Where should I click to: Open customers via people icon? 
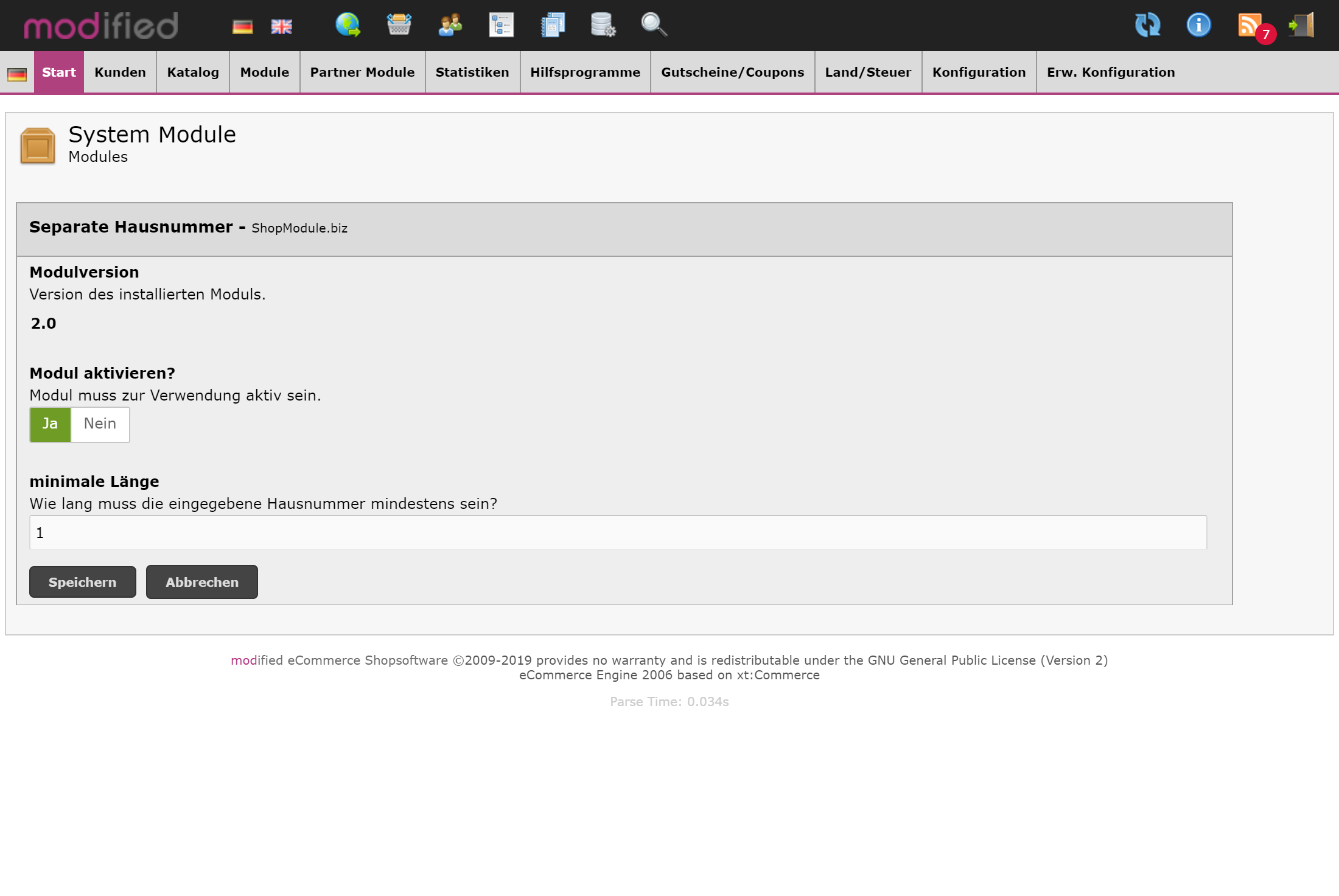pyautogui.click(x=450, y=26)
